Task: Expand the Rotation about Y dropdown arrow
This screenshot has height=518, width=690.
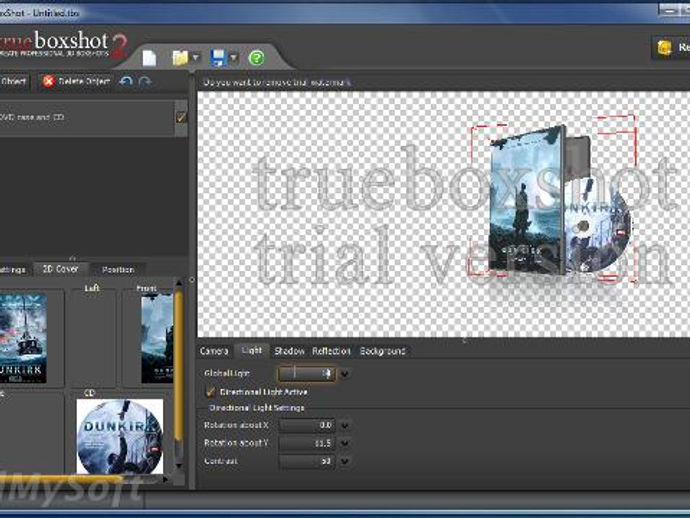Action: click(x=345, y=443)
